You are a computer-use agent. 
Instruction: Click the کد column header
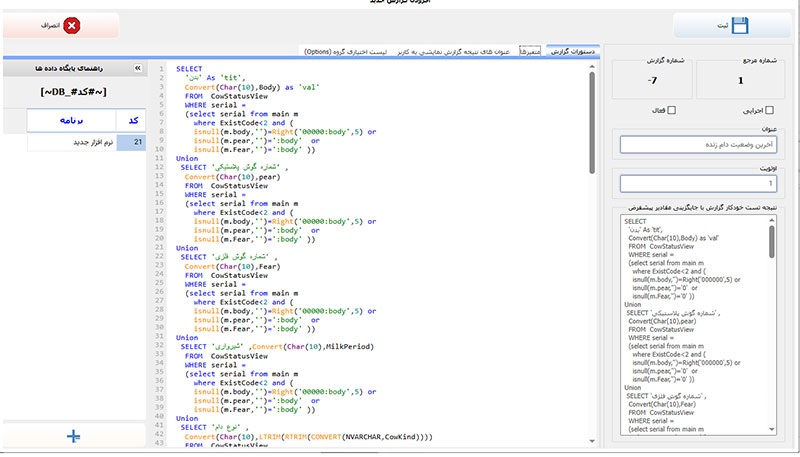(131, 120)
